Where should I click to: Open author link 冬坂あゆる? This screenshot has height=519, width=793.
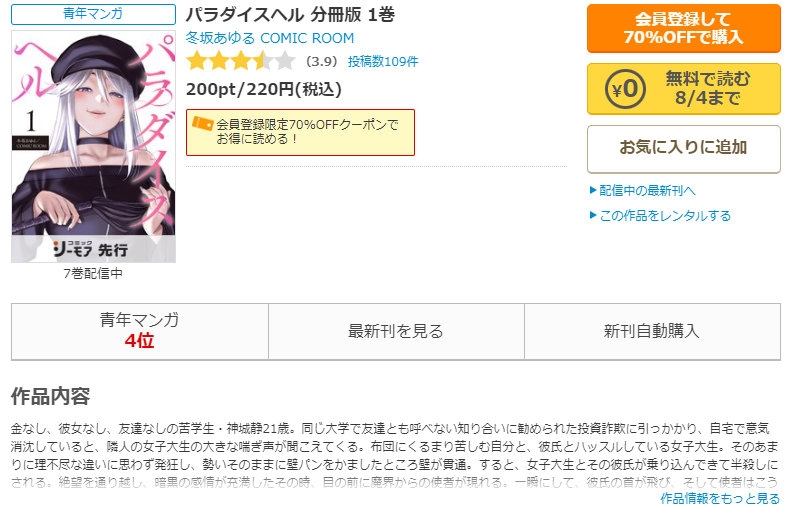point(220,38)
